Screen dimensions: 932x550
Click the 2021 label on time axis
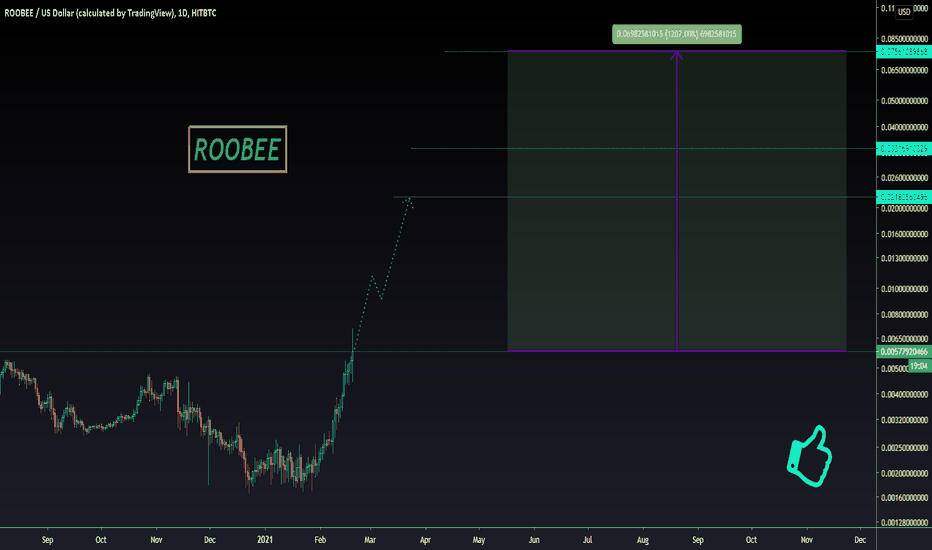(265, 539)
